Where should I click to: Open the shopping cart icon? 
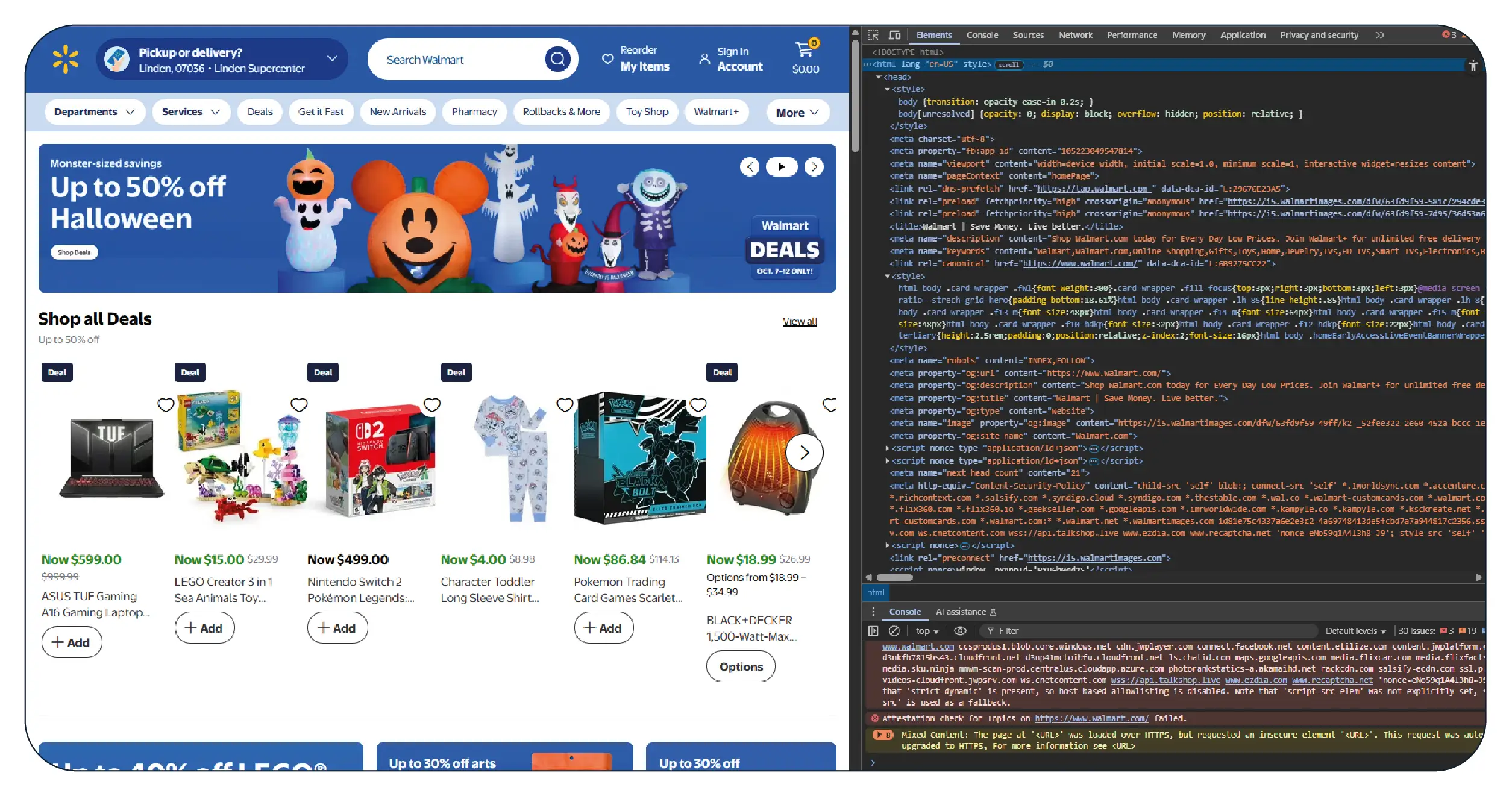pos(805,49)
